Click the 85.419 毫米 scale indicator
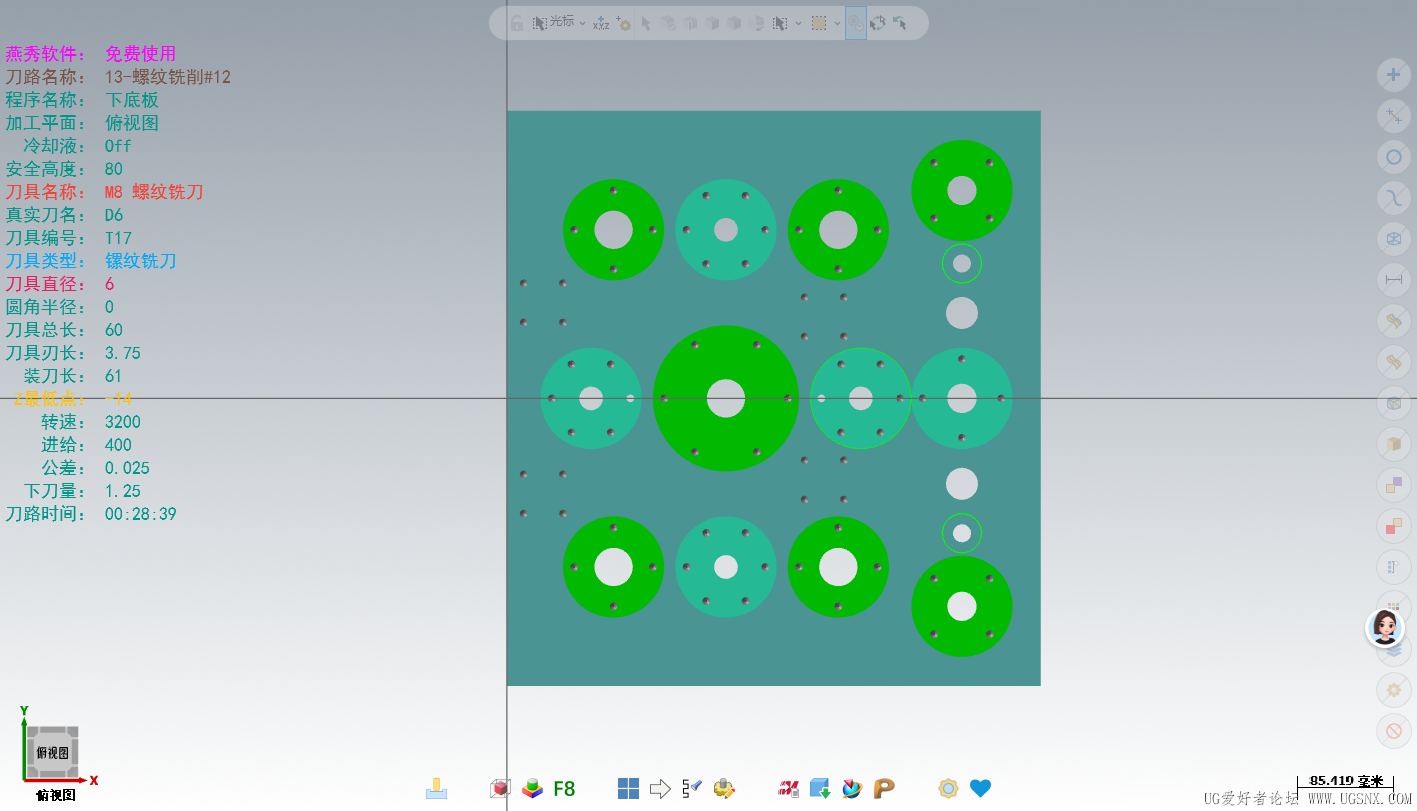Image resolution: width=1417 pixels, height=811 pixels. point(1346,781)
